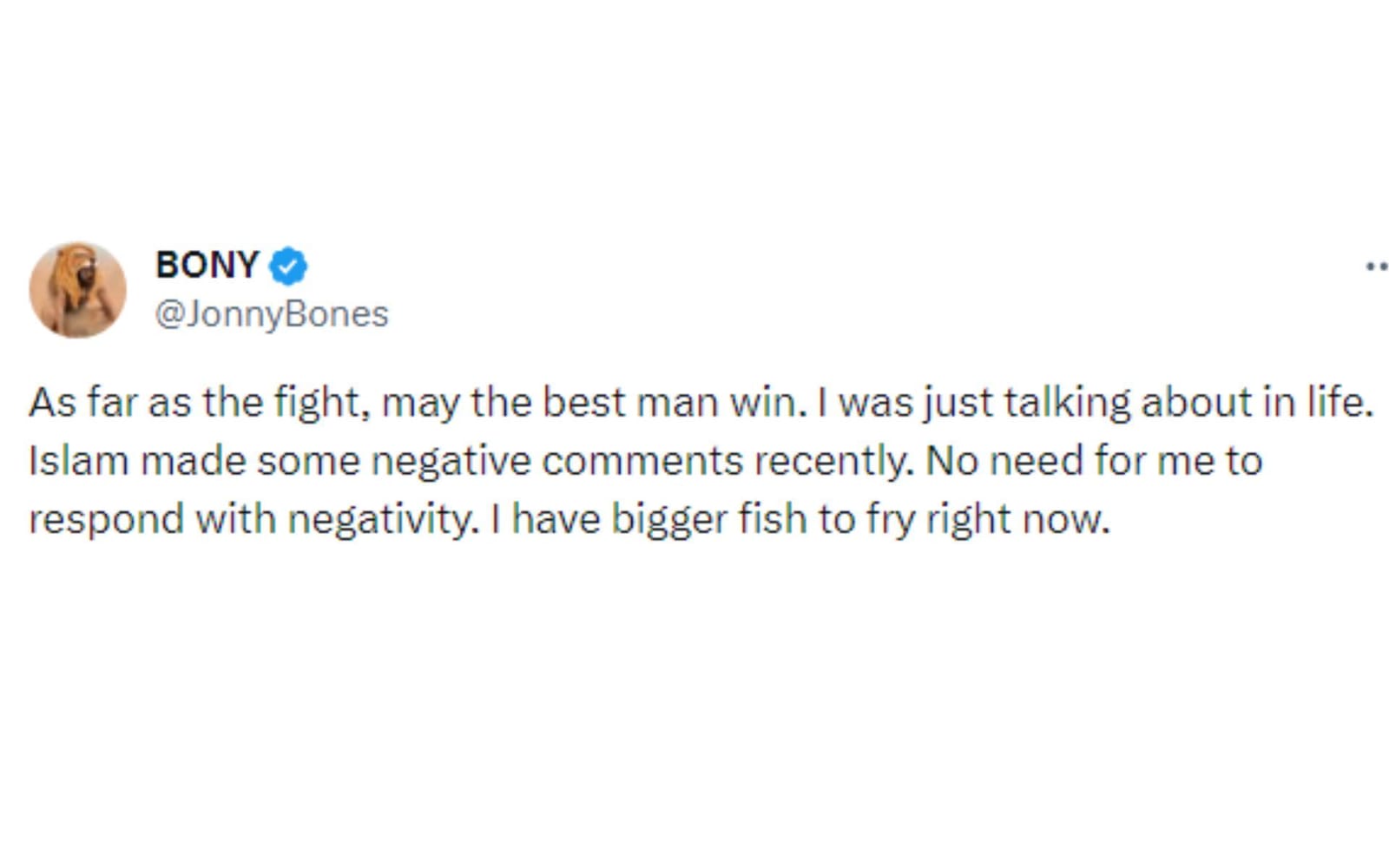Click the tweet's author info row
This screenshot has height=868, width=1389.
(x=208, y=286)
